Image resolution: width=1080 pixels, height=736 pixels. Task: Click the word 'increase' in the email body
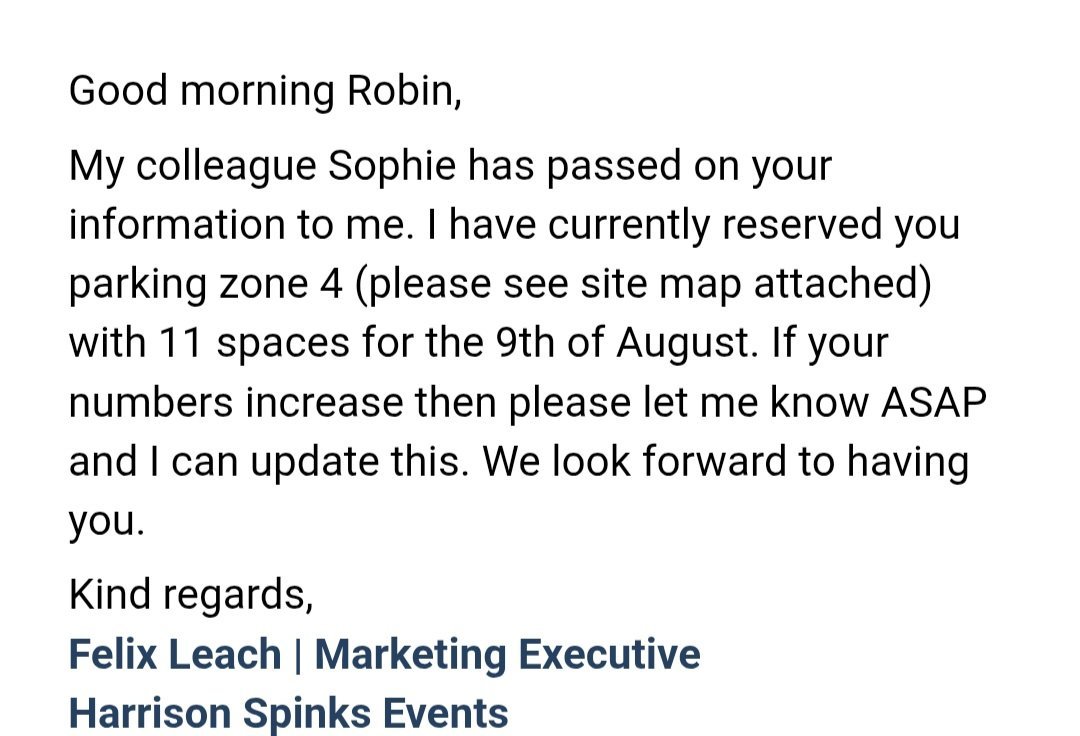[324, 402]
